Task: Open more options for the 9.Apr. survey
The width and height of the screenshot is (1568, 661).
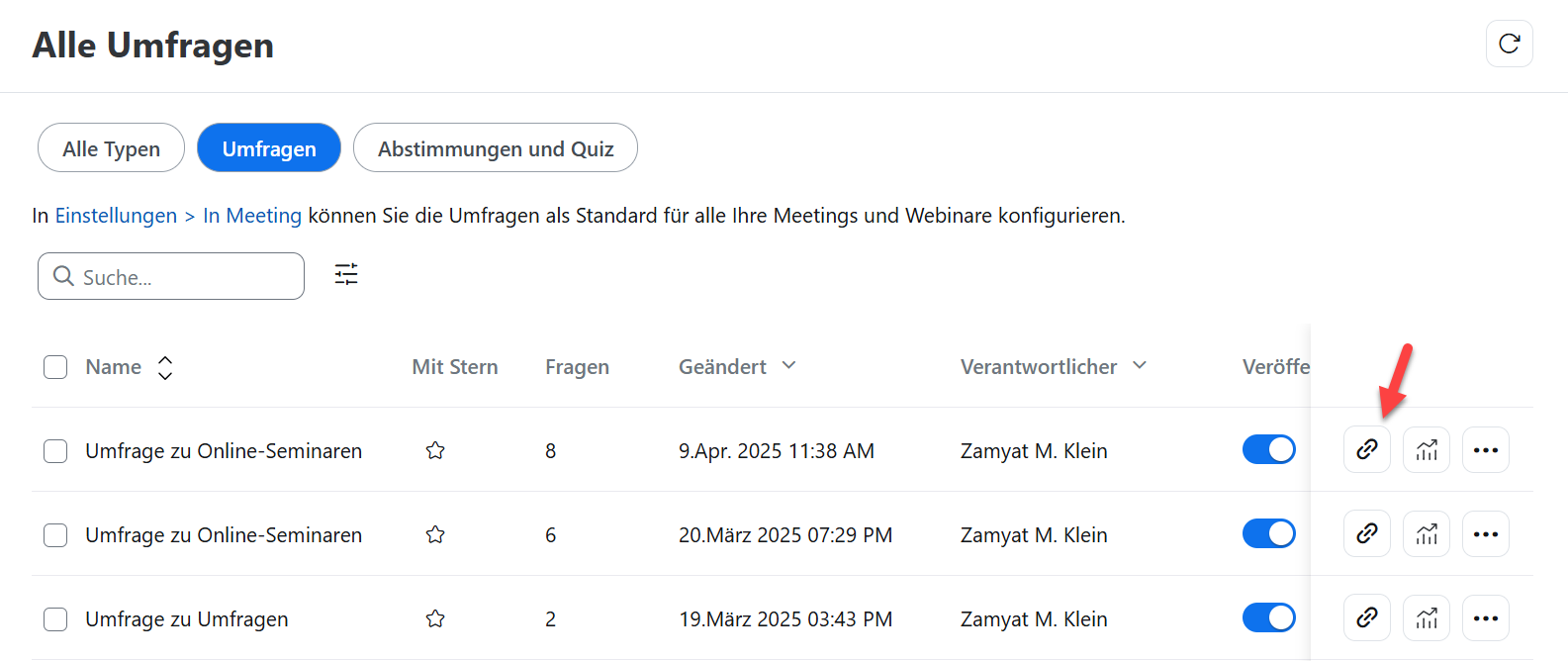Action: [x=1485, y=449]
